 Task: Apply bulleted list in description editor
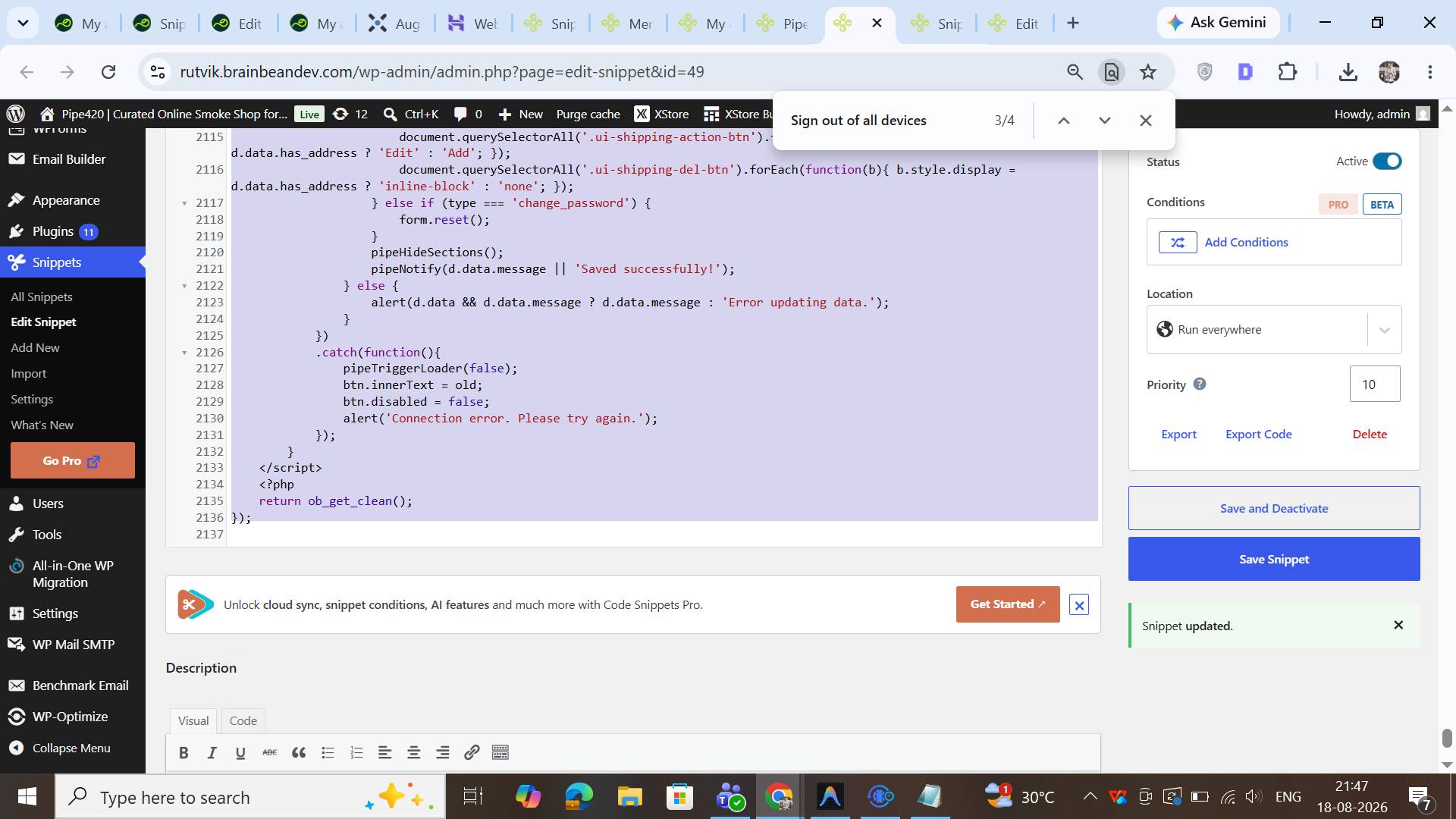328,752
